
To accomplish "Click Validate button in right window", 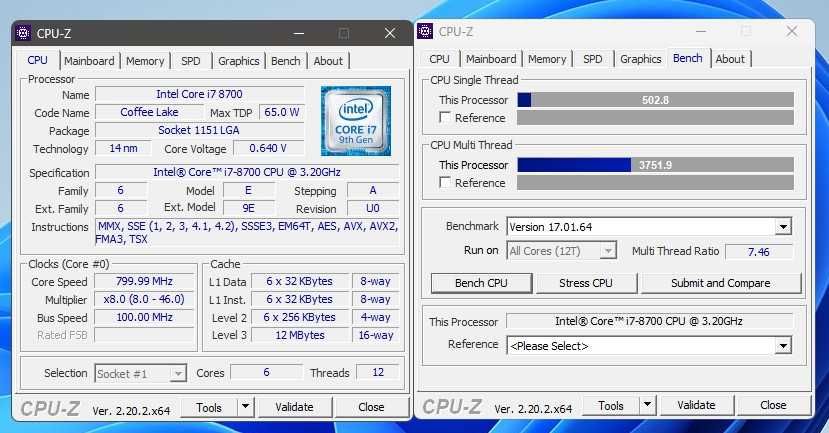I will [x=696, y=405].
